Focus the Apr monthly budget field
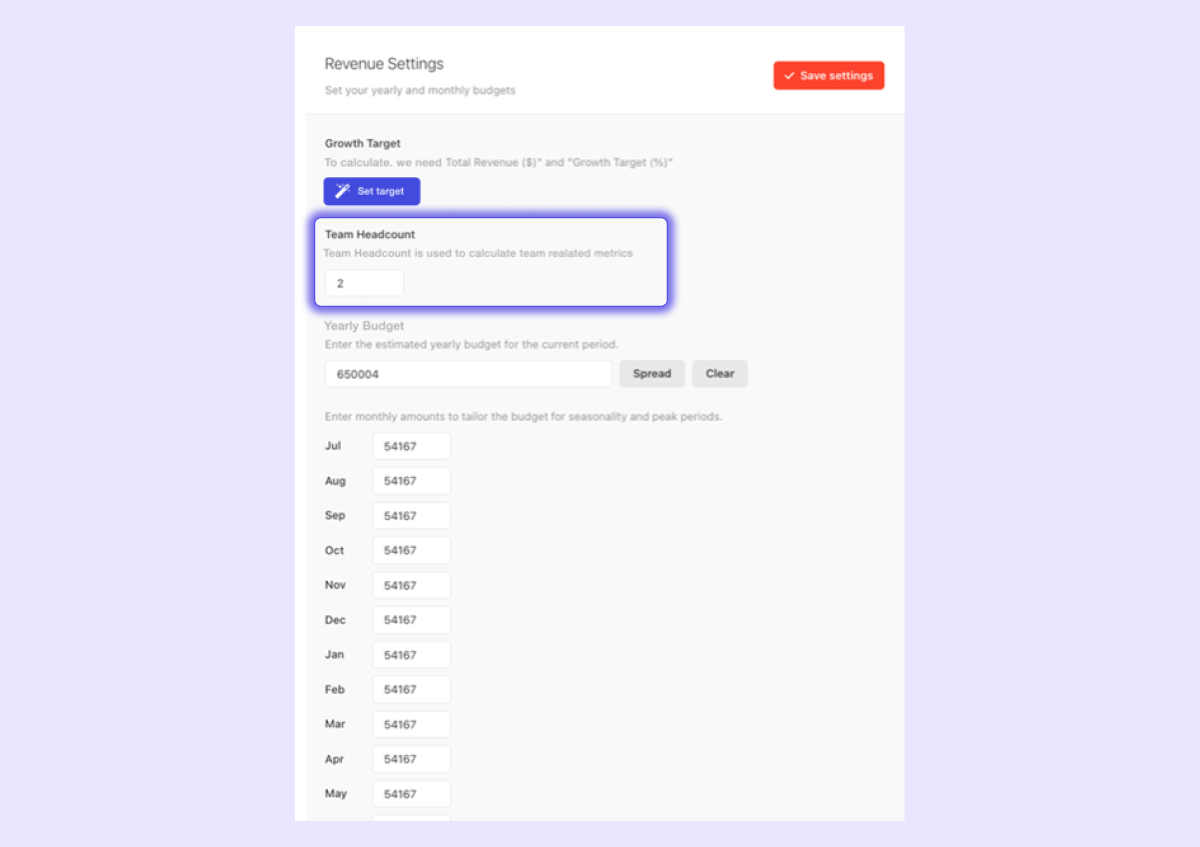The width and height of the screenshot is (1200, 847). [411, 759]
